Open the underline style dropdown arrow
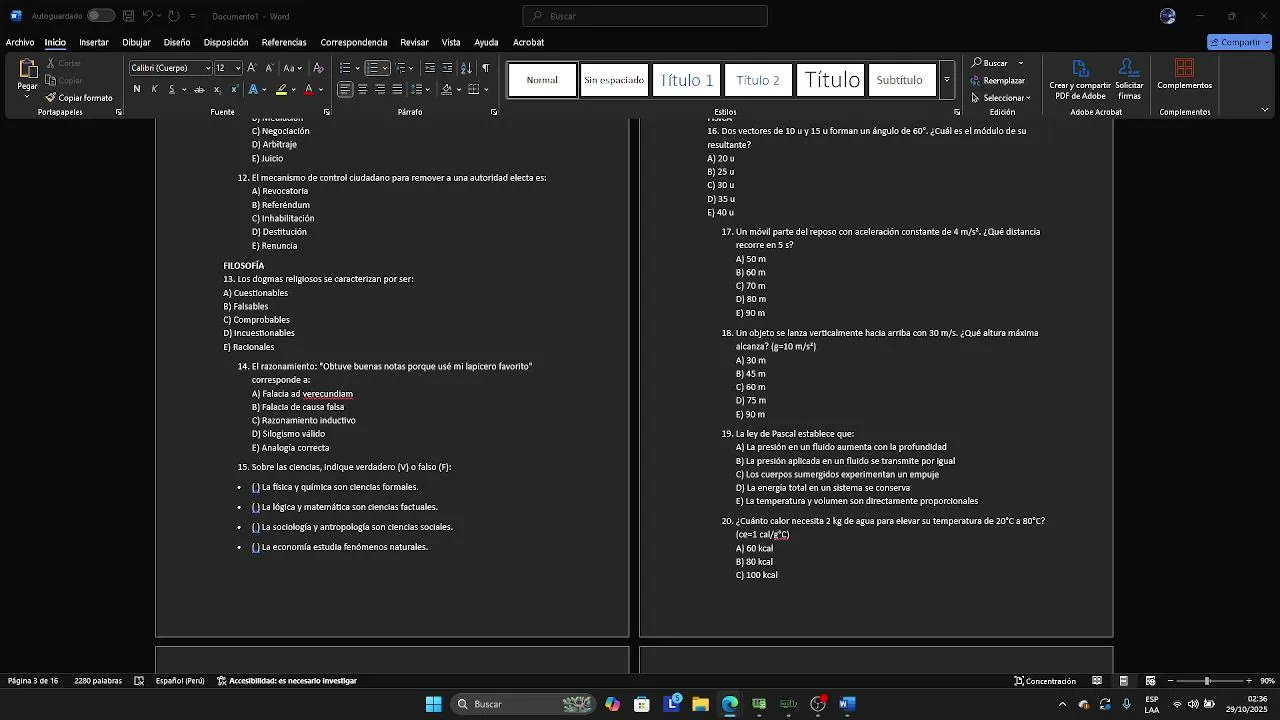The image size is (1280, 720). coord(183,90)
